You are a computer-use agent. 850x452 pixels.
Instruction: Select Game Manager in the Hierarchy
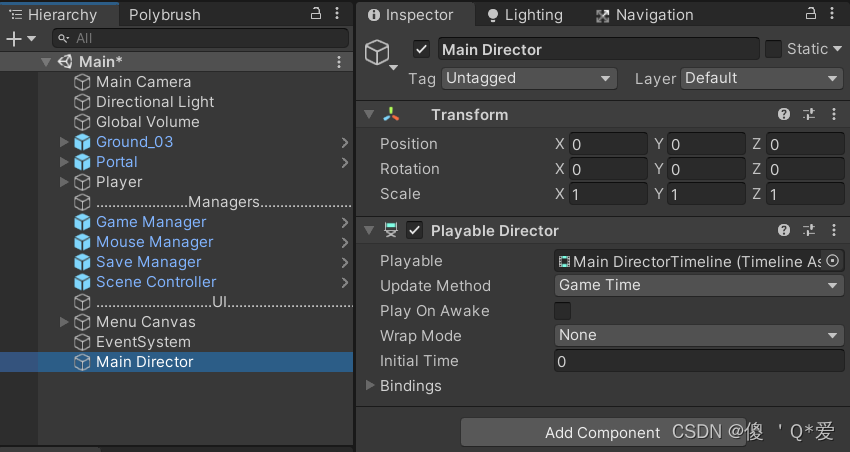tap(151, 222)
